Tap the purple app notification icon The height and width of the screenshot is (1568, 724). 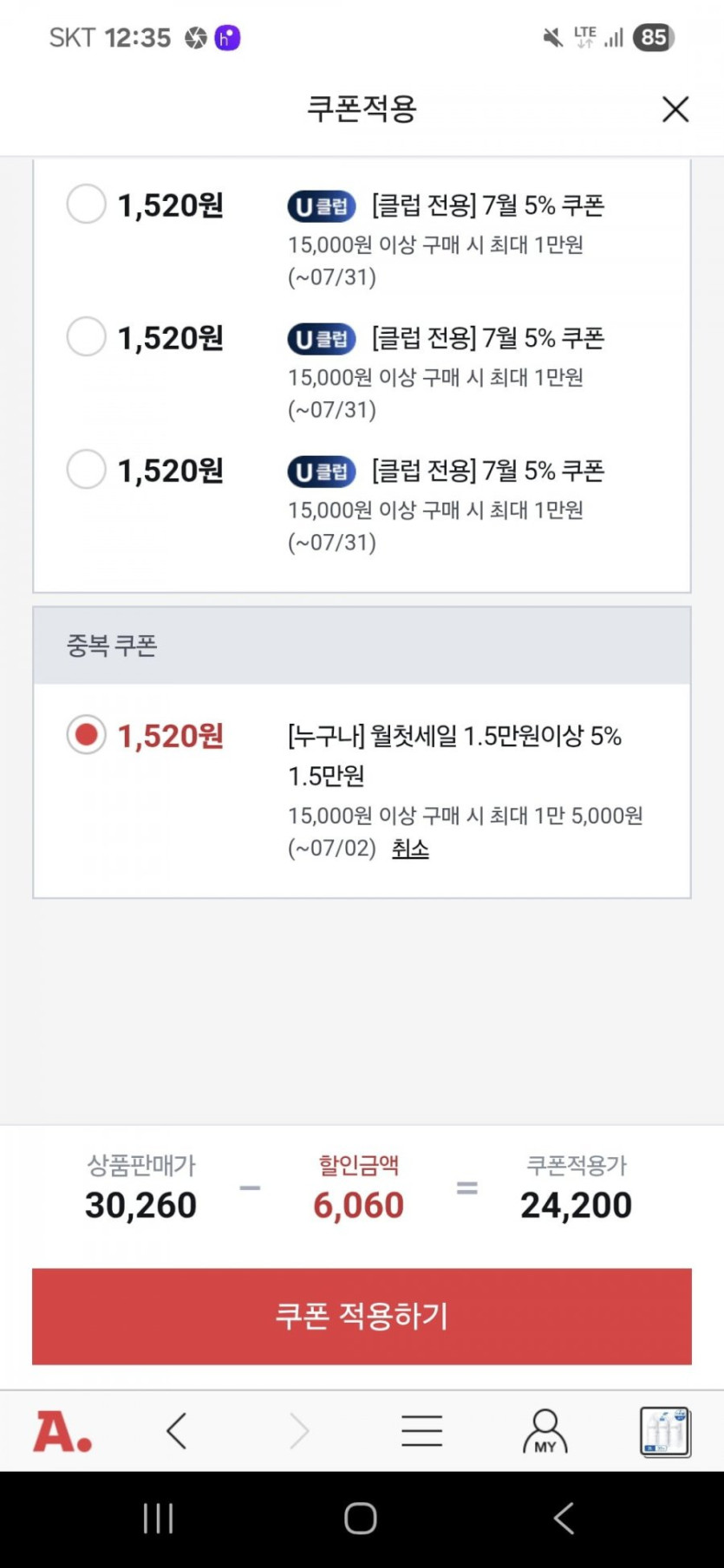click(x=227, y=38)
